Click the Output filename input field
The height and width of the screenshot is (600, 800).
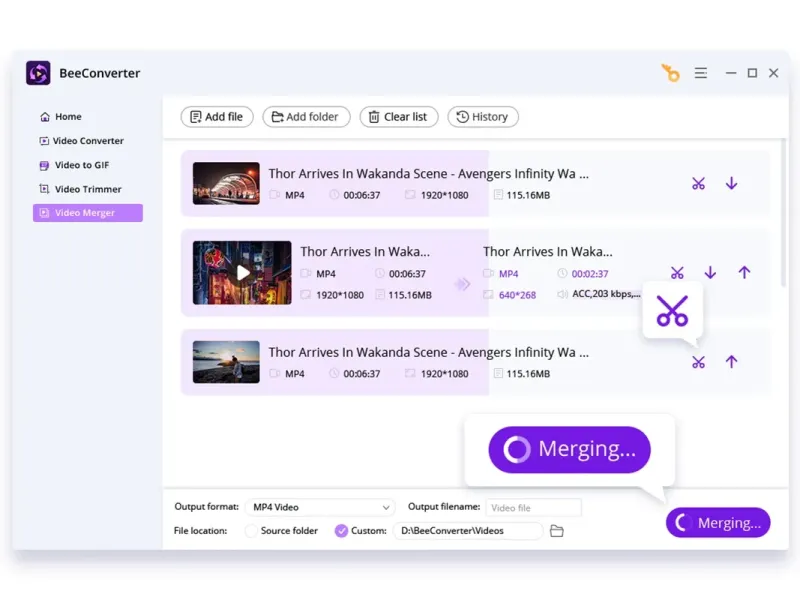(533, 508)
